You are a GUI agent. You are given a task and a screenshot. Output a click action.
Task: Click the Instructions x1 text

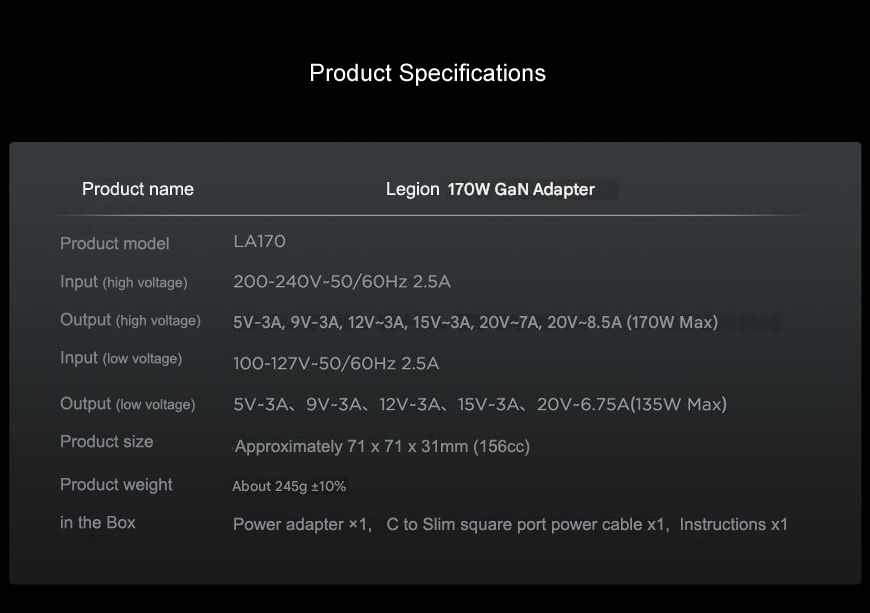pos(734,525)
